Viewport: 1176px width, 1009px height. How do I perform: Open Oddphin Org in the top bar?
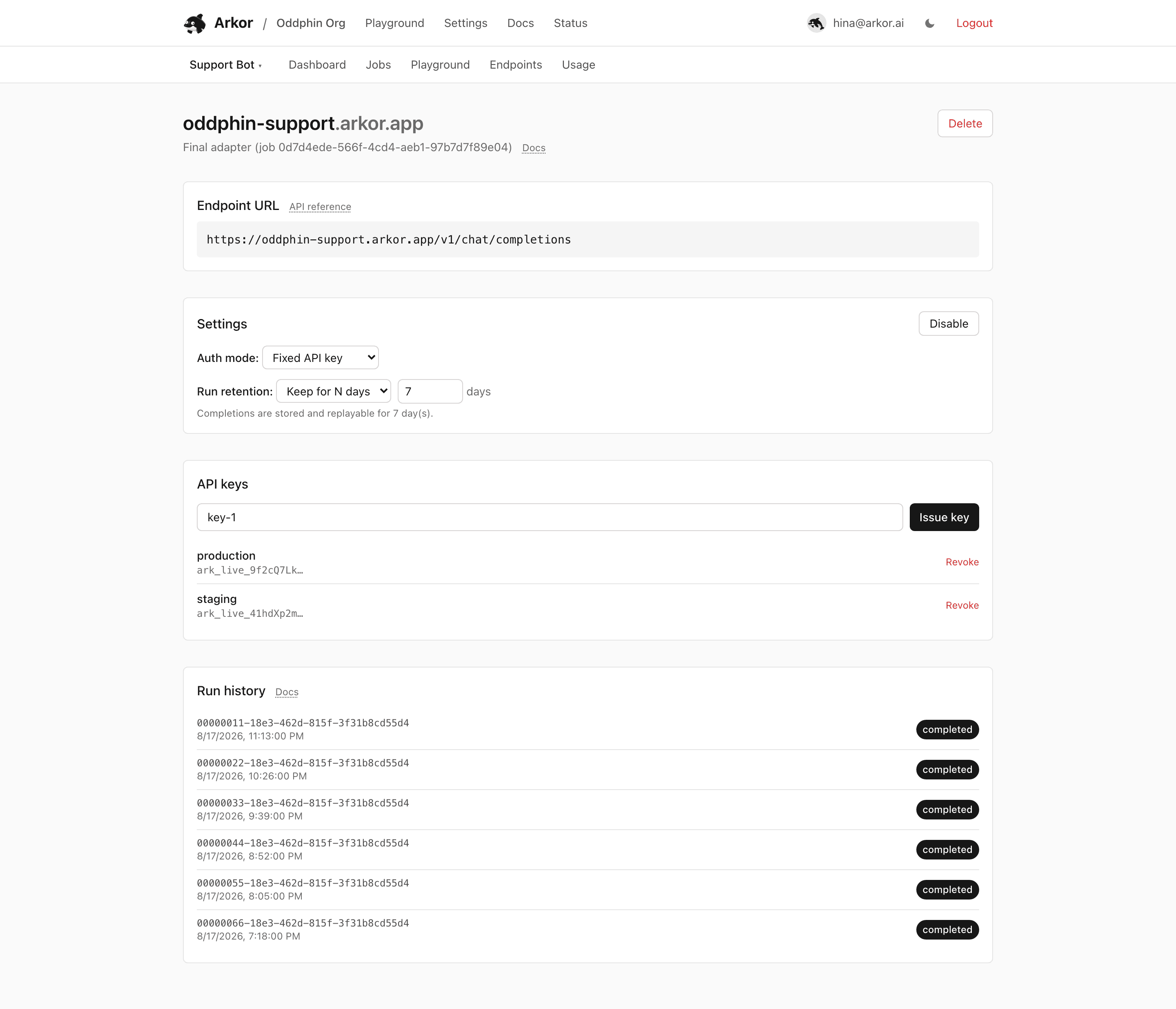coord(310,23)
